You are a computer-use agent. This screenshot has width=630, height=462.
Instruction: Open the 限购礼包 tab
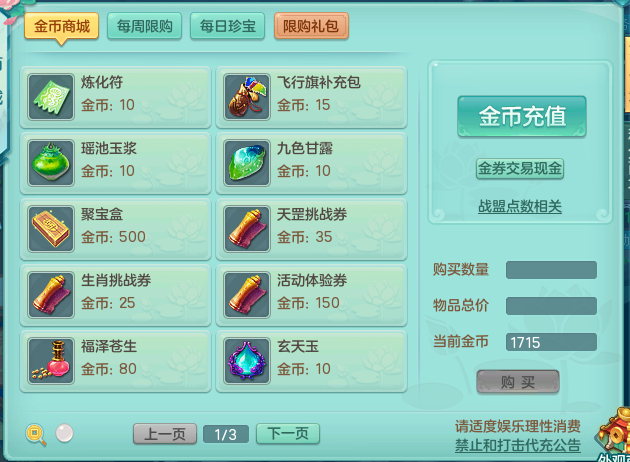(311, 26)
